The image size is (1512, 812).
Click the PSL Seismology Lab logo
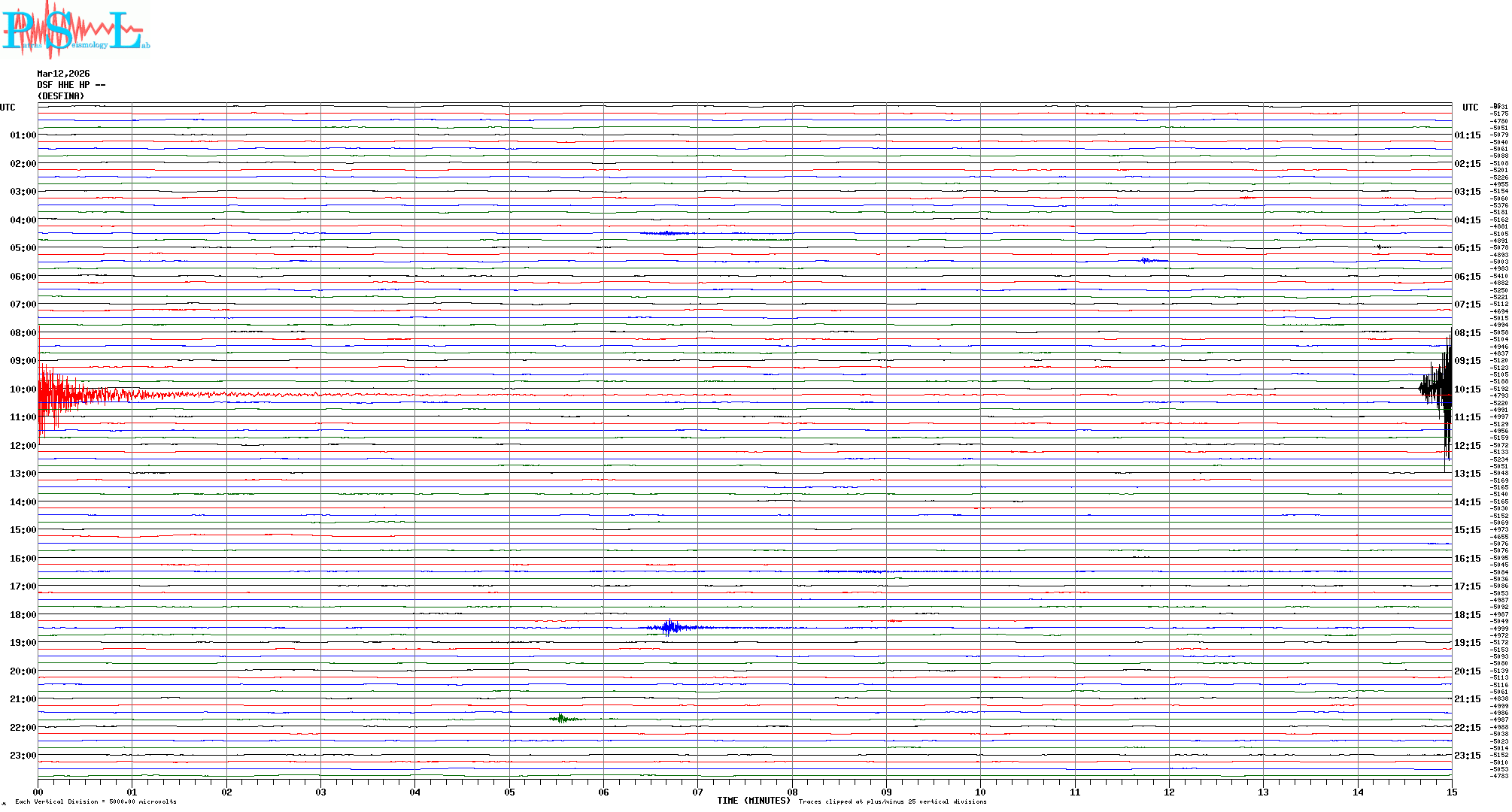click(x=75, y=30)
